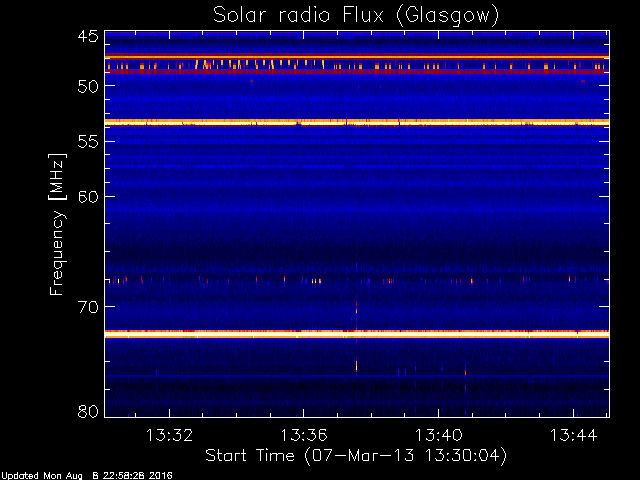Click the 70 frequency tick label
Viewport: 640px width, 480px height.
pos(88,307)
